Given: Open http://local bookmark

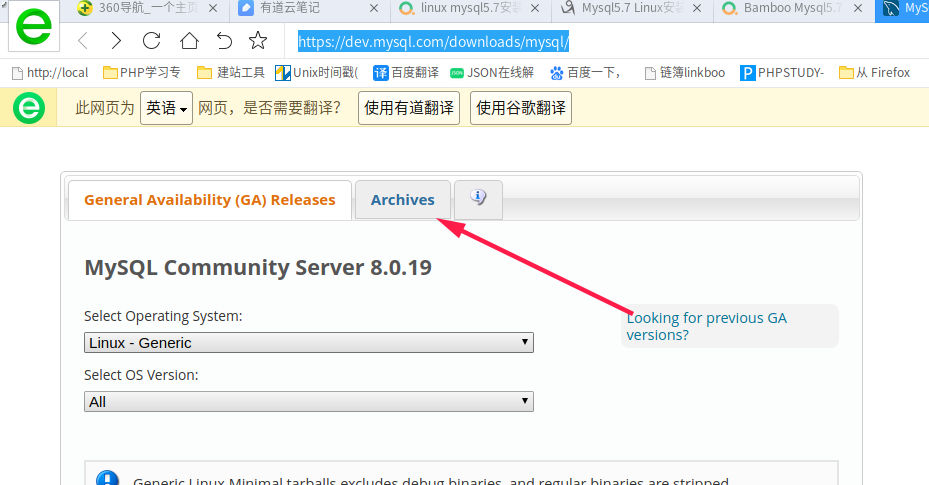Looking at the screenshot, I should click(x=50, y=73).
